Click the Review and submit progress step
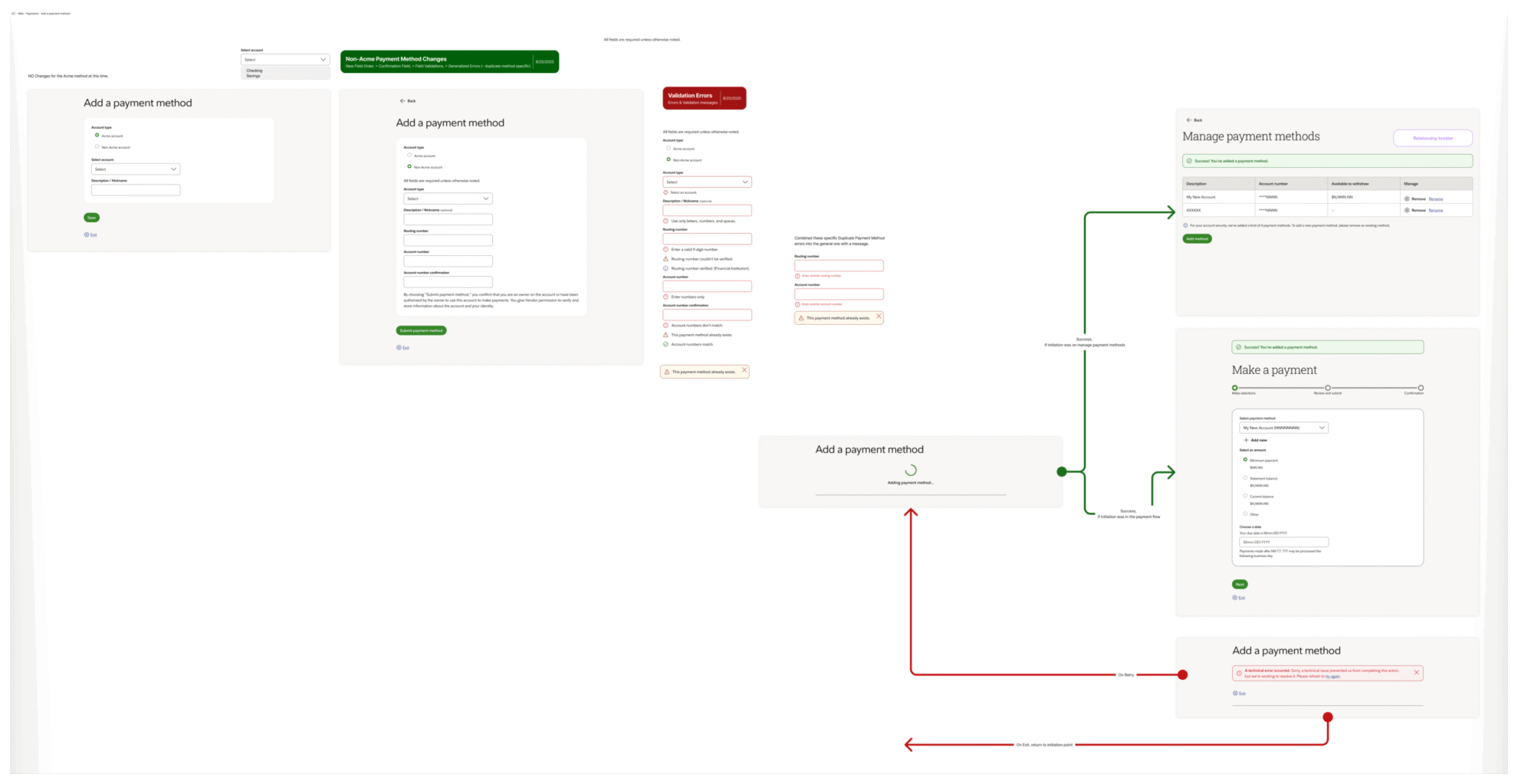Image resolution: width=1518 pixels, height=784 pixels. pos(1328,388)
